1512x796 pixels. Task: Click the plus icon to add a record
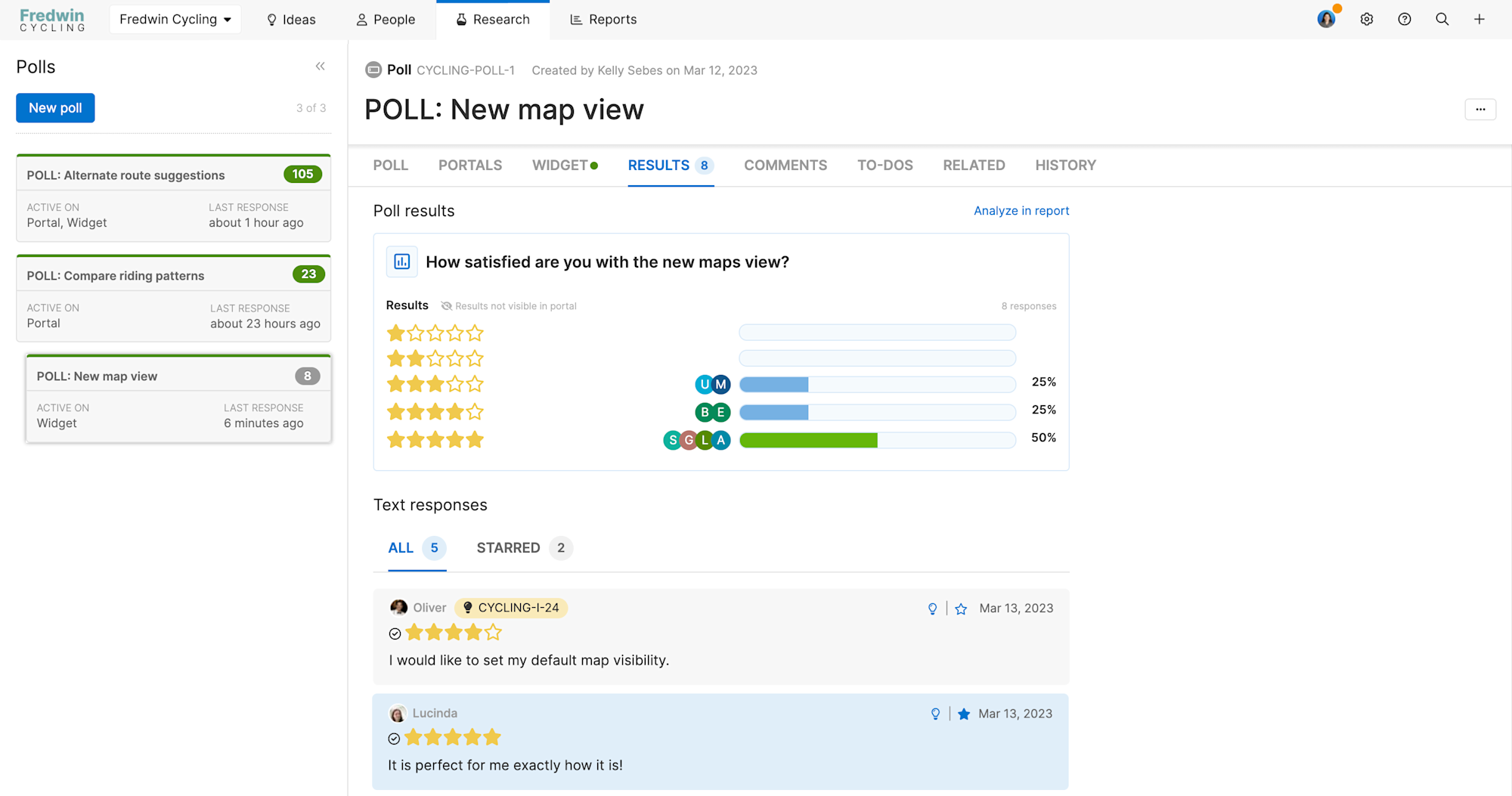tap(1479, 19)
